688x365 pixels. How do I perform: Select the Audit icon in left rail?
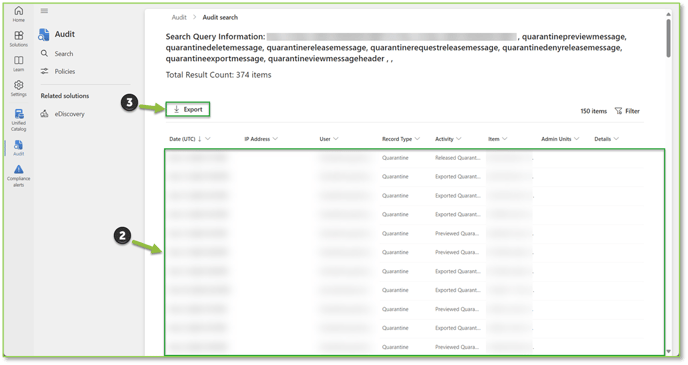[18, 145]
